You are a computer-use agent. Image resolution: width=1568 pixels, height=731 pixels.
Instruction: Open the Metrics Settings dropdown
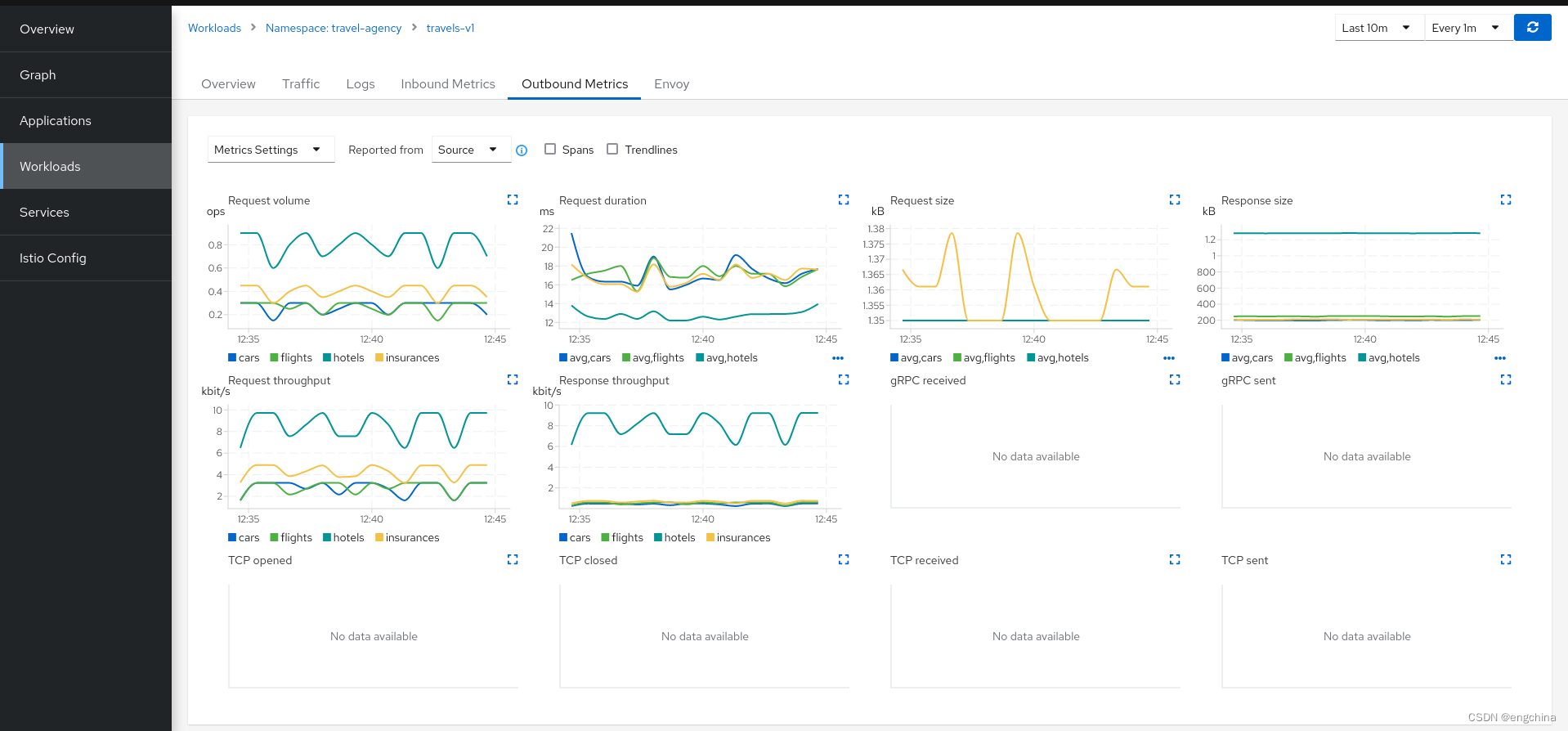tap(271, 150)
